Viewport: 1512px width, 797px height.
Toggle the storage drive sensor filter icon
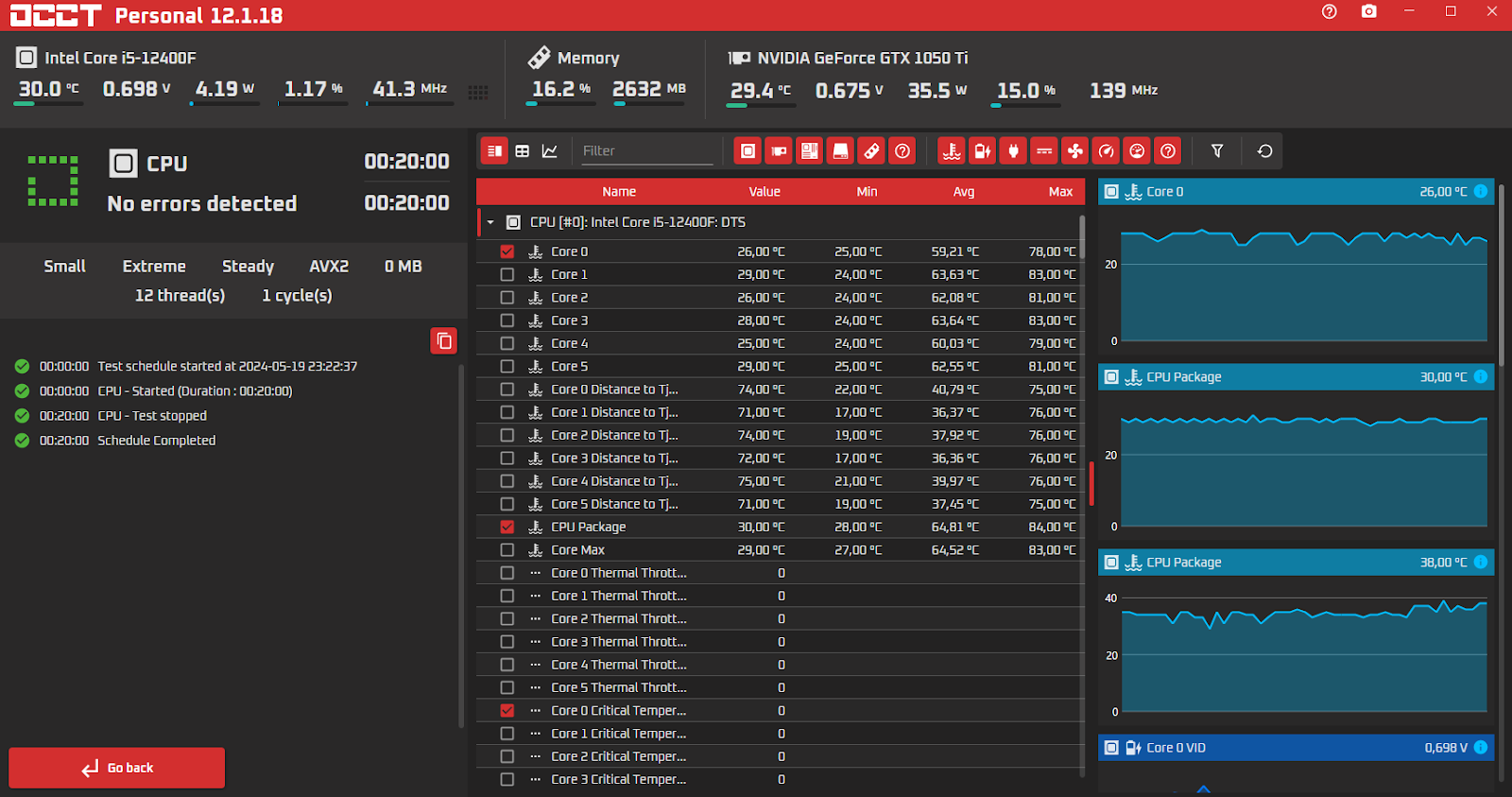(840, 151)
